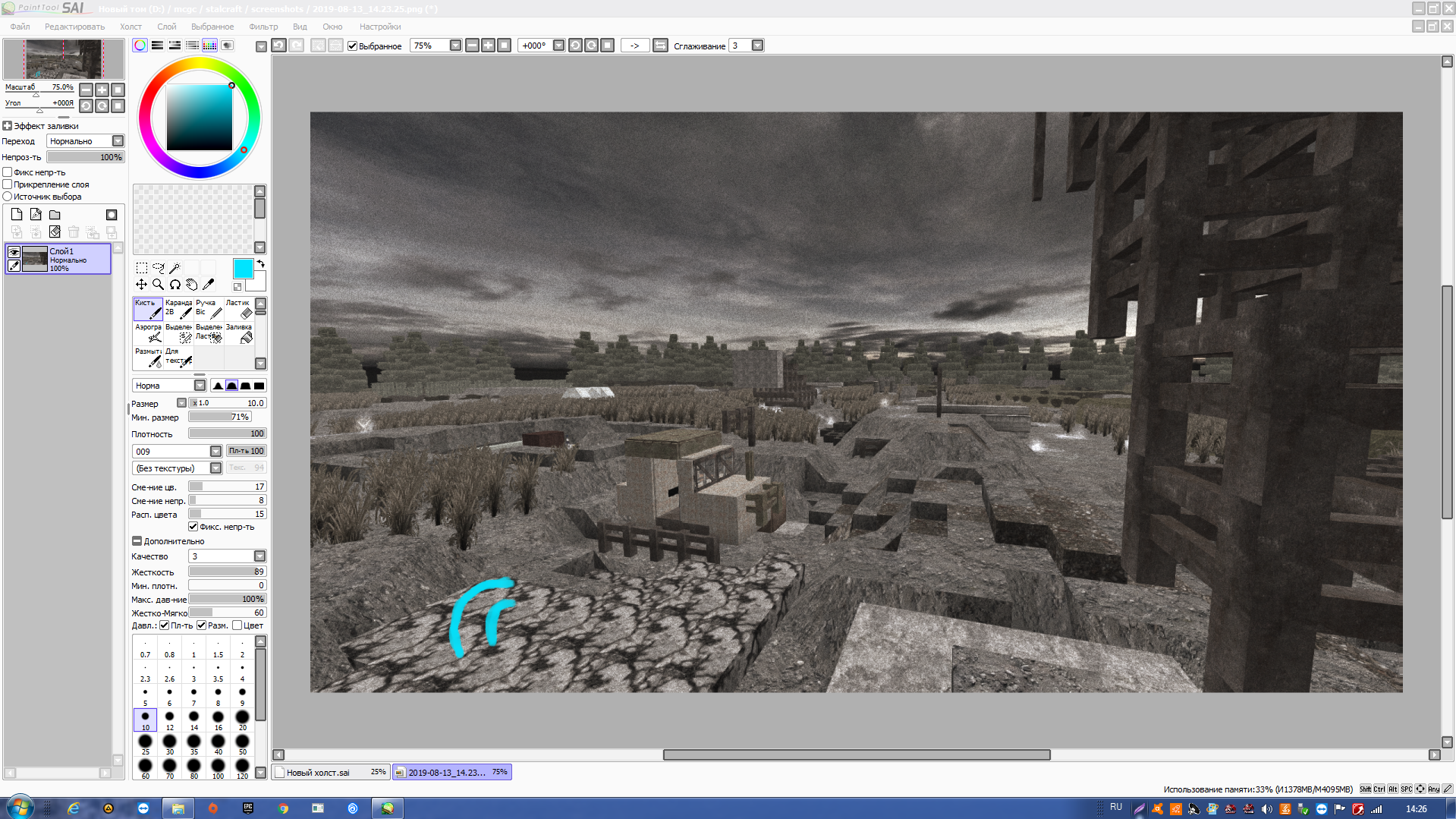
Task: Reset the view rotation in toolbar
Action: coord(607,46)
